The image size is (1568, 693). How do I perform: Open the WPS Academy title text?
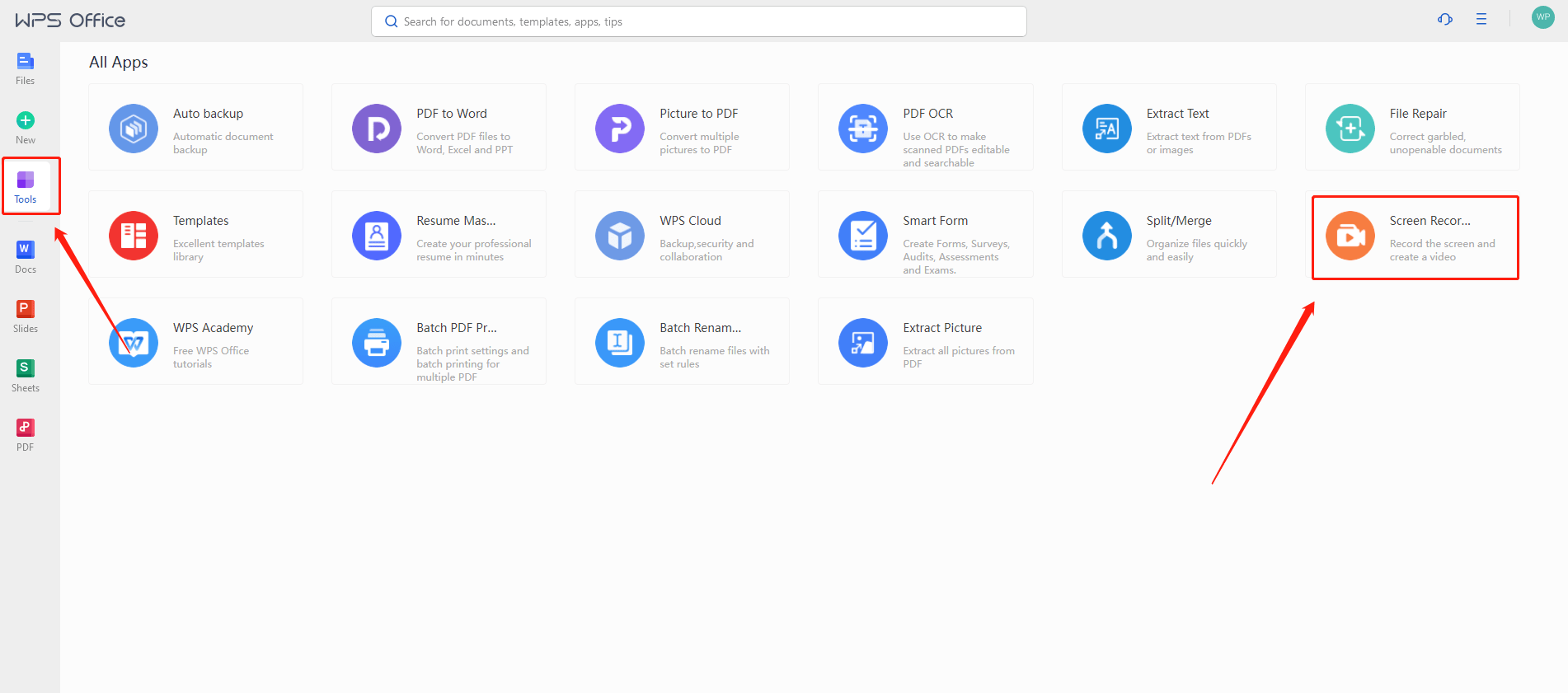(x=214, y=328)
